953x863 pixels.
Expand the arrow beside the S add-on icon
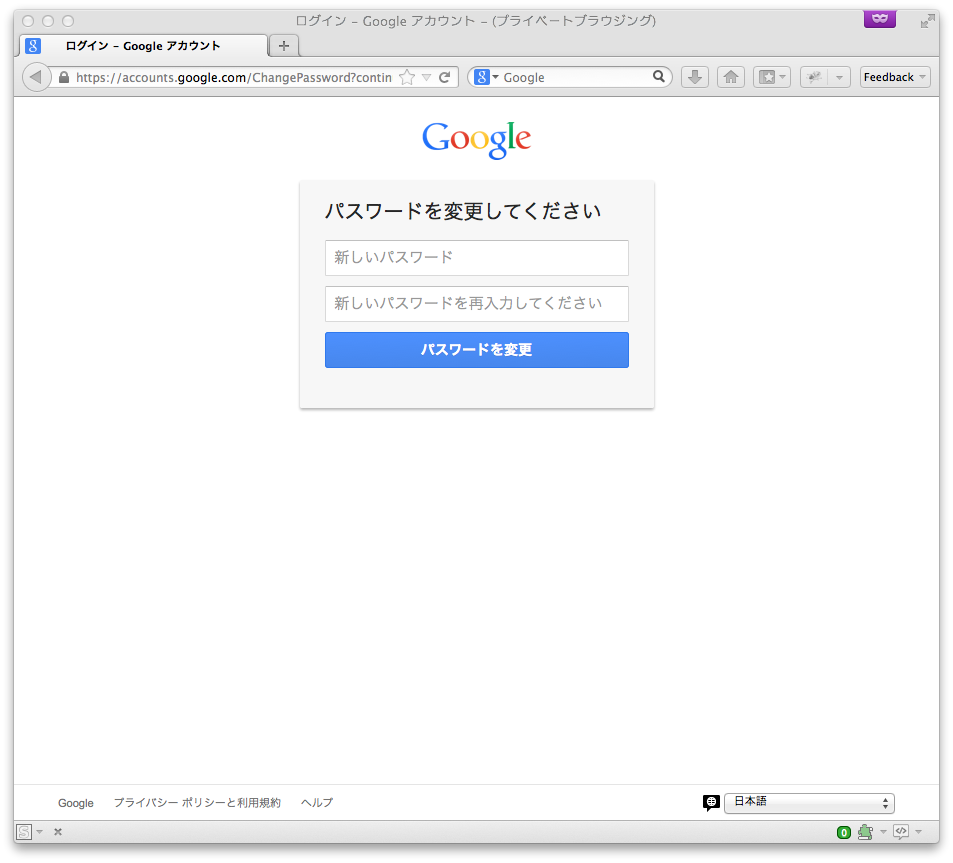pos(40,831)
